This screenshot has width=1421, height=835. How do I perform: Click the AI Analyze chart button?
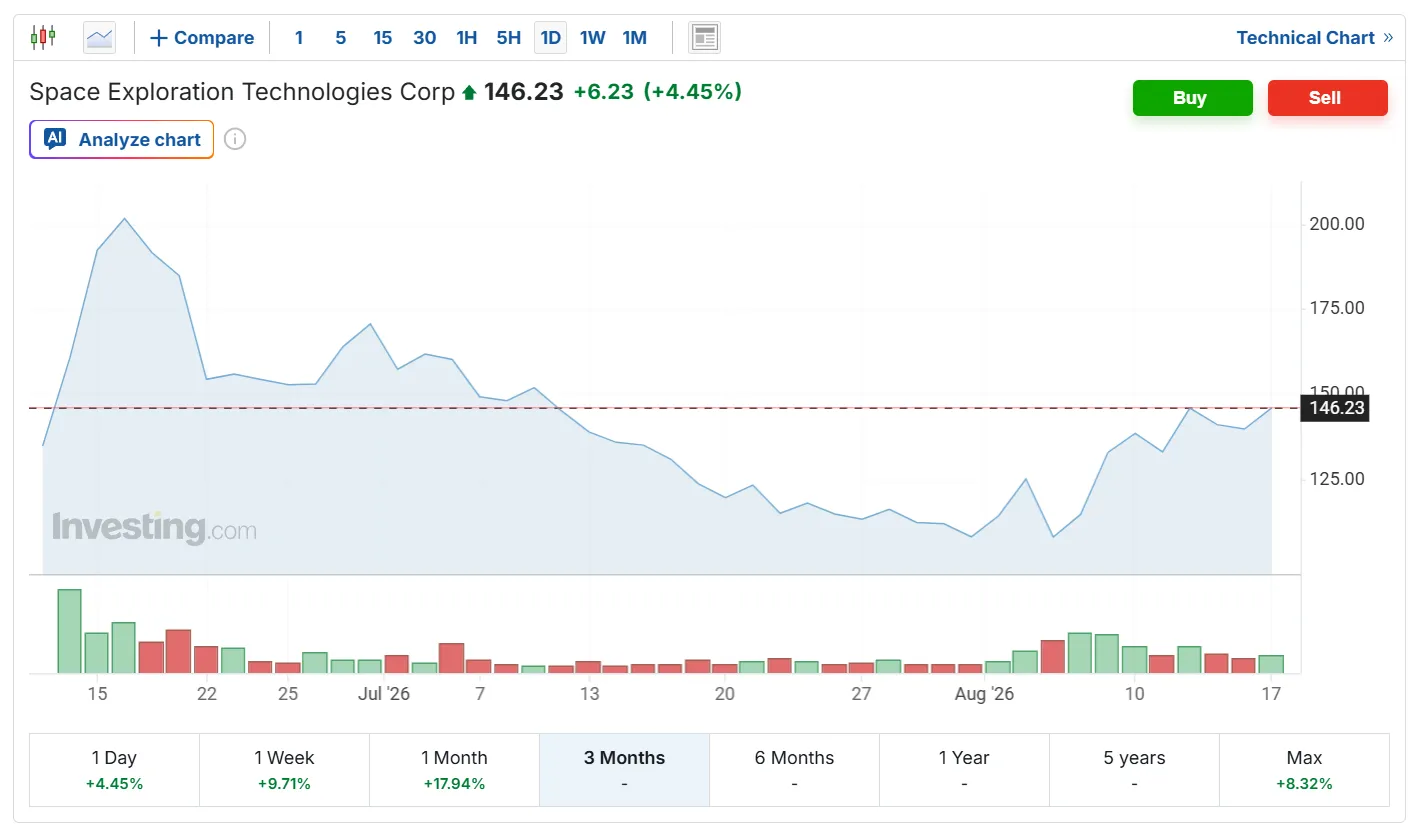tap(121, 139)
